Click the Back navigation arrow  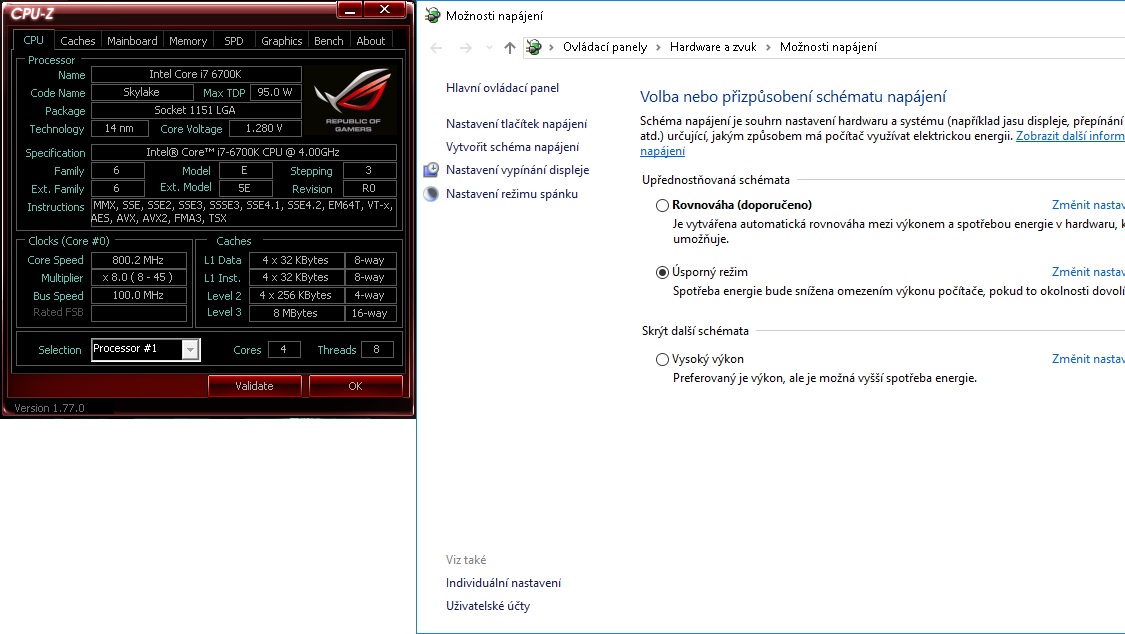pos(436,47)
